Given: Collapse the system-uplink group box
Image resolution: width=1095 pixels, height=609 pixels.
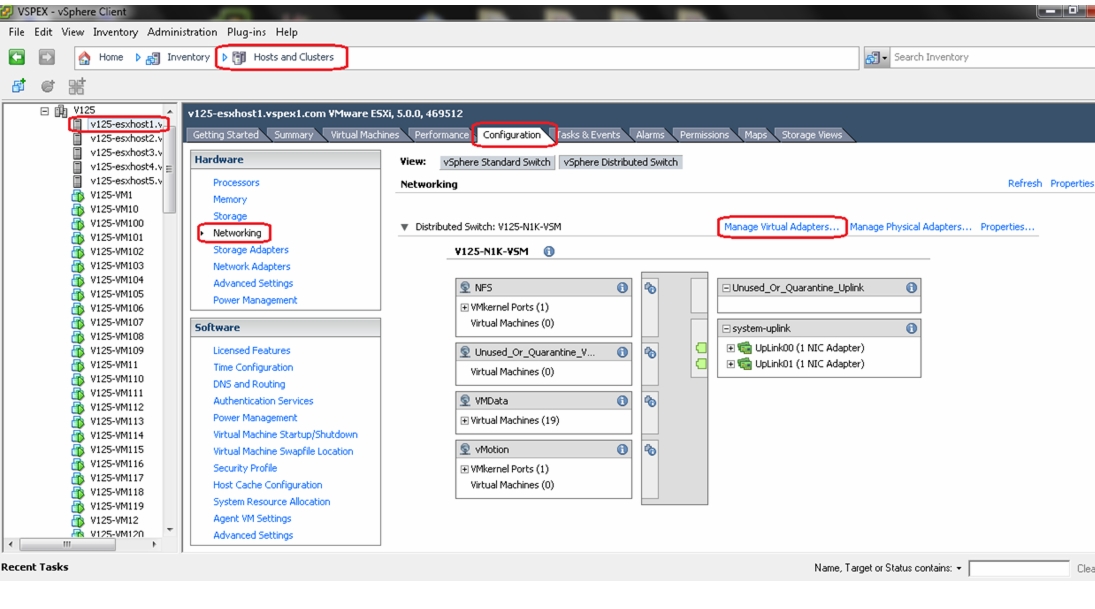Looking at the screenshot, I should click(726, 328).
